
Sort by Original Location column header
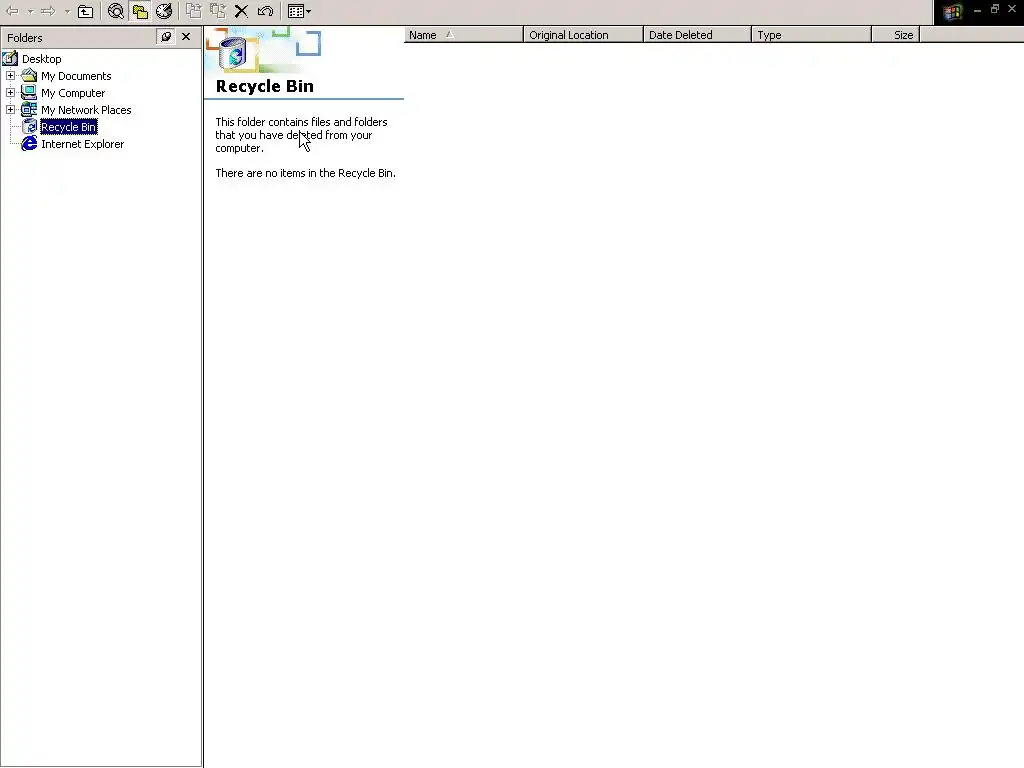point(583,35)
